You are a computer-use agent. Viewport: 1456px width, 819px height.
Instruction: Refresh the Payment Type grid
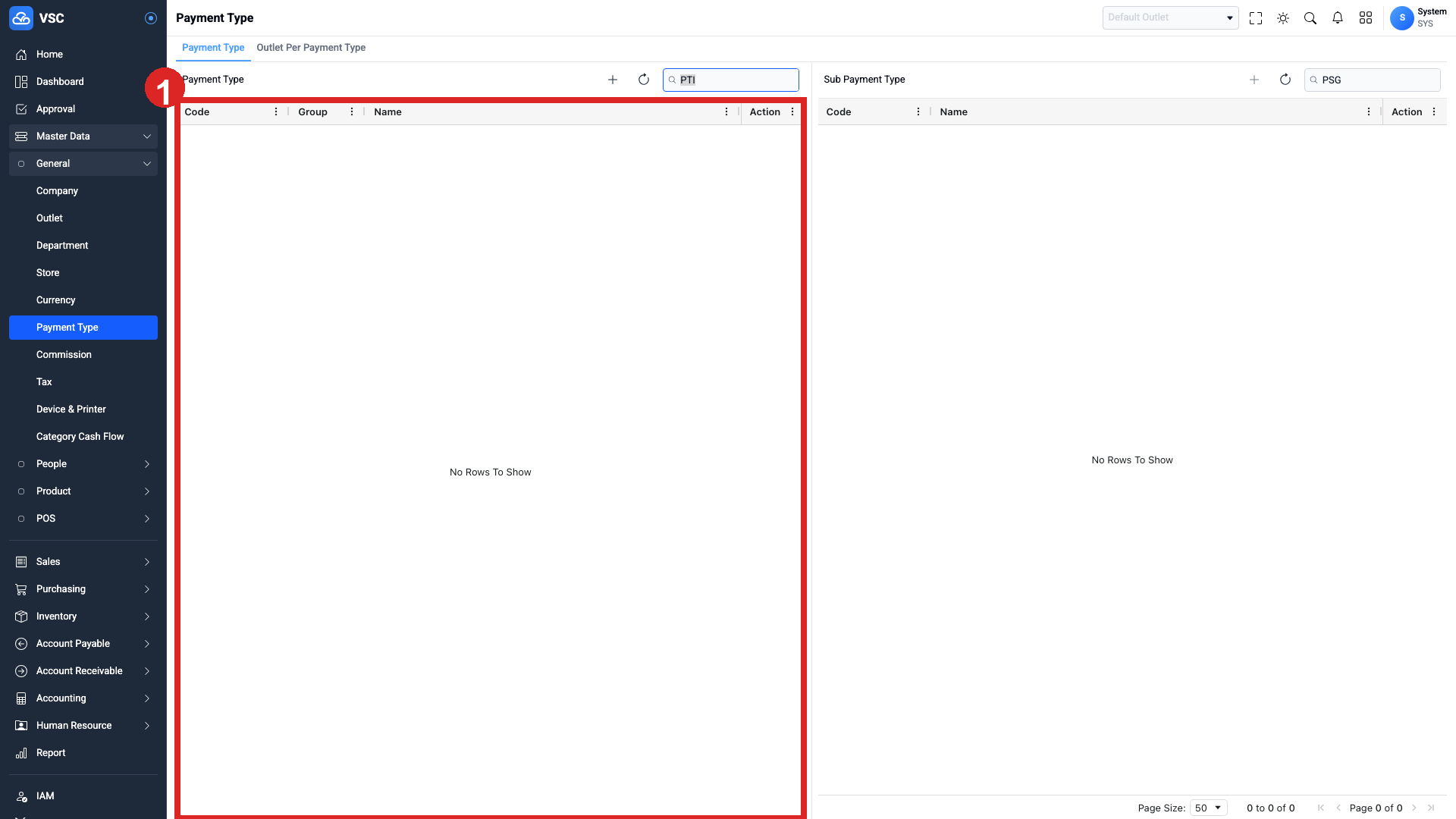click(x=644, y=80)
